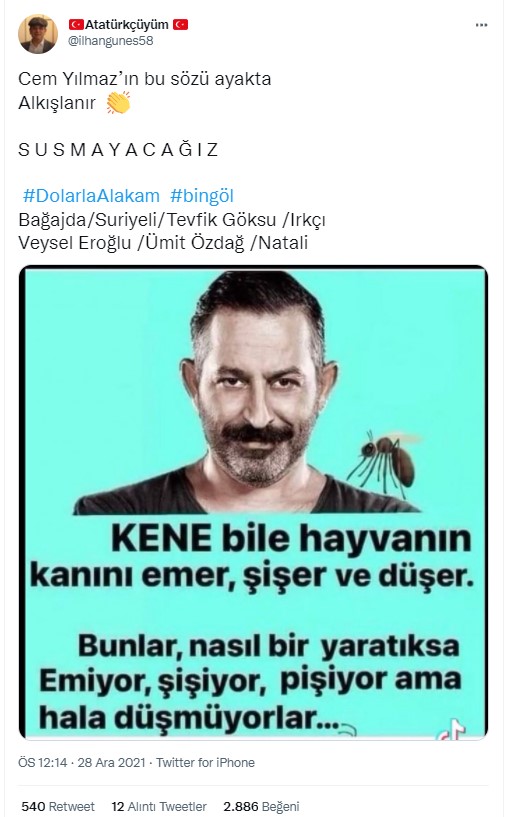Click the clapping hands emoji
This screenshot has width=507, height=817.
coord(118,103)
